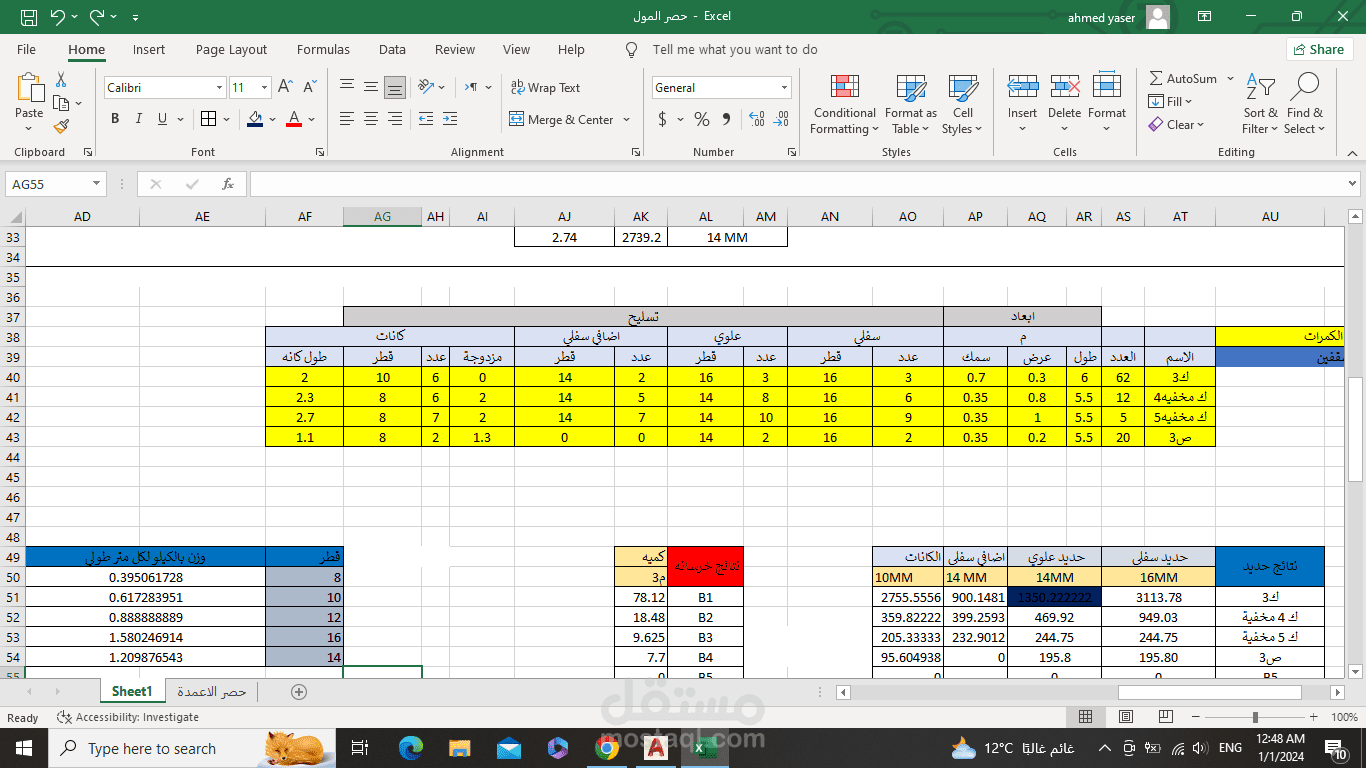Click the Share button
Image resolution: width=1366 pixels, height=768 pixels.
point(1319,49)
